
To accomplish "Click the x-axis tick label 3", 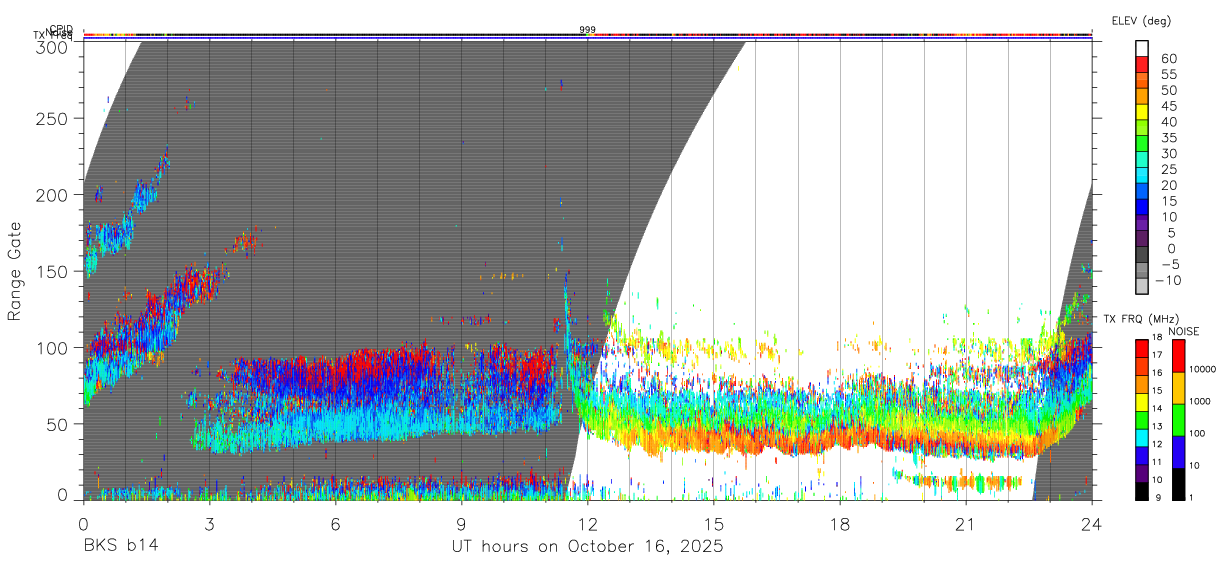I will click(209, 524).
